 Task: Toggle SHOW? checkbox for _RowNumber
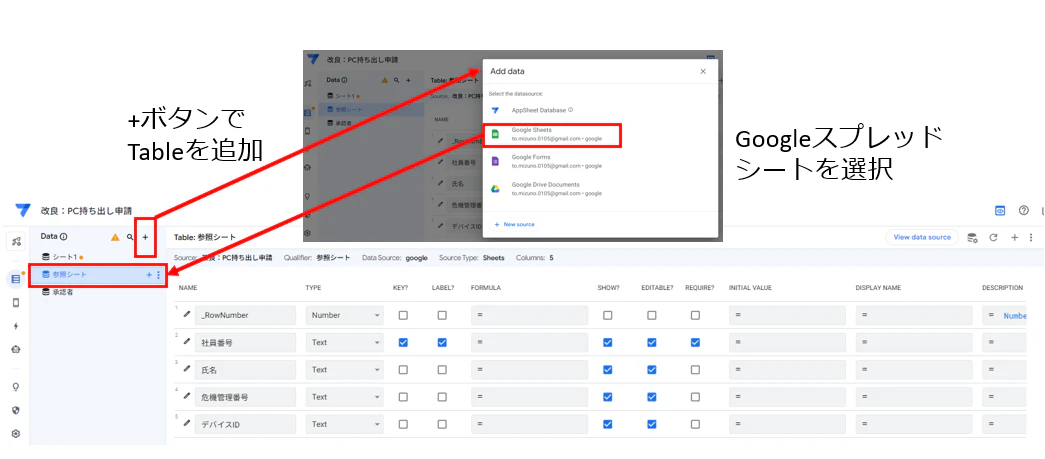[607, 315]
